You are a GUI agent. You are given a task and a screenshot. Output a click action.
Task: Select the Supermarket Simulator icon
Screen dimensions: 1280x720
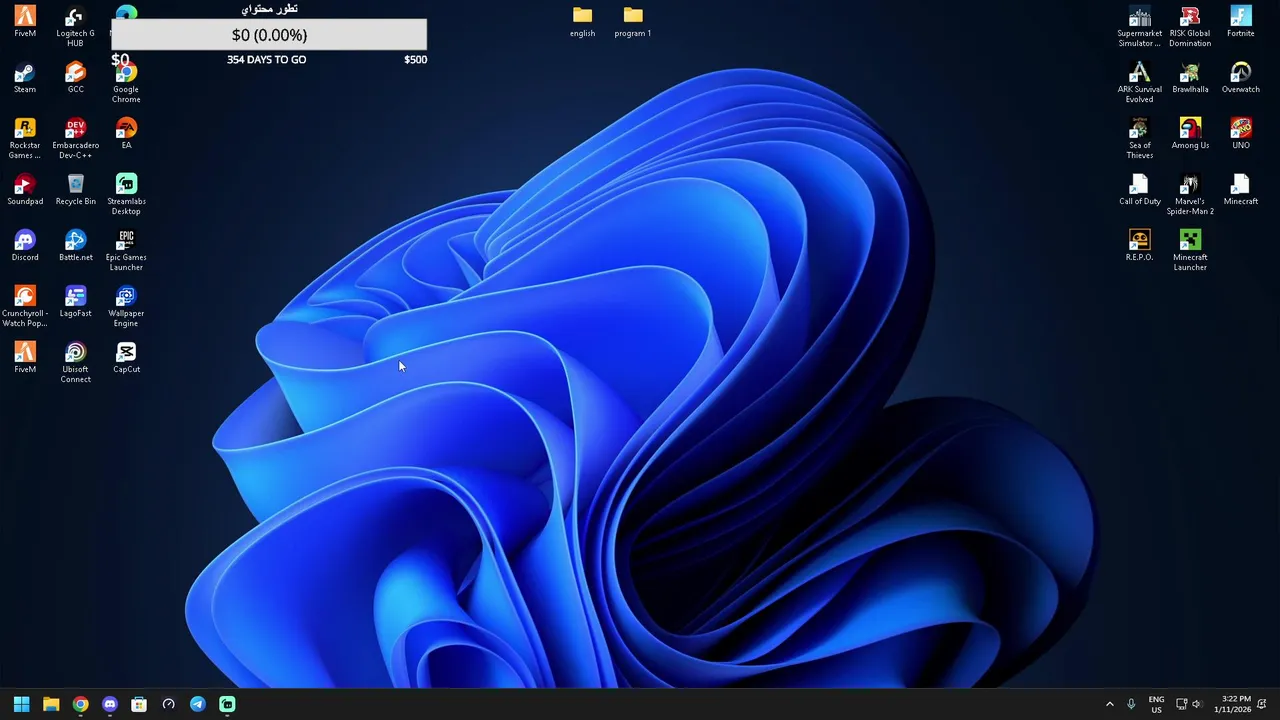1139,27
